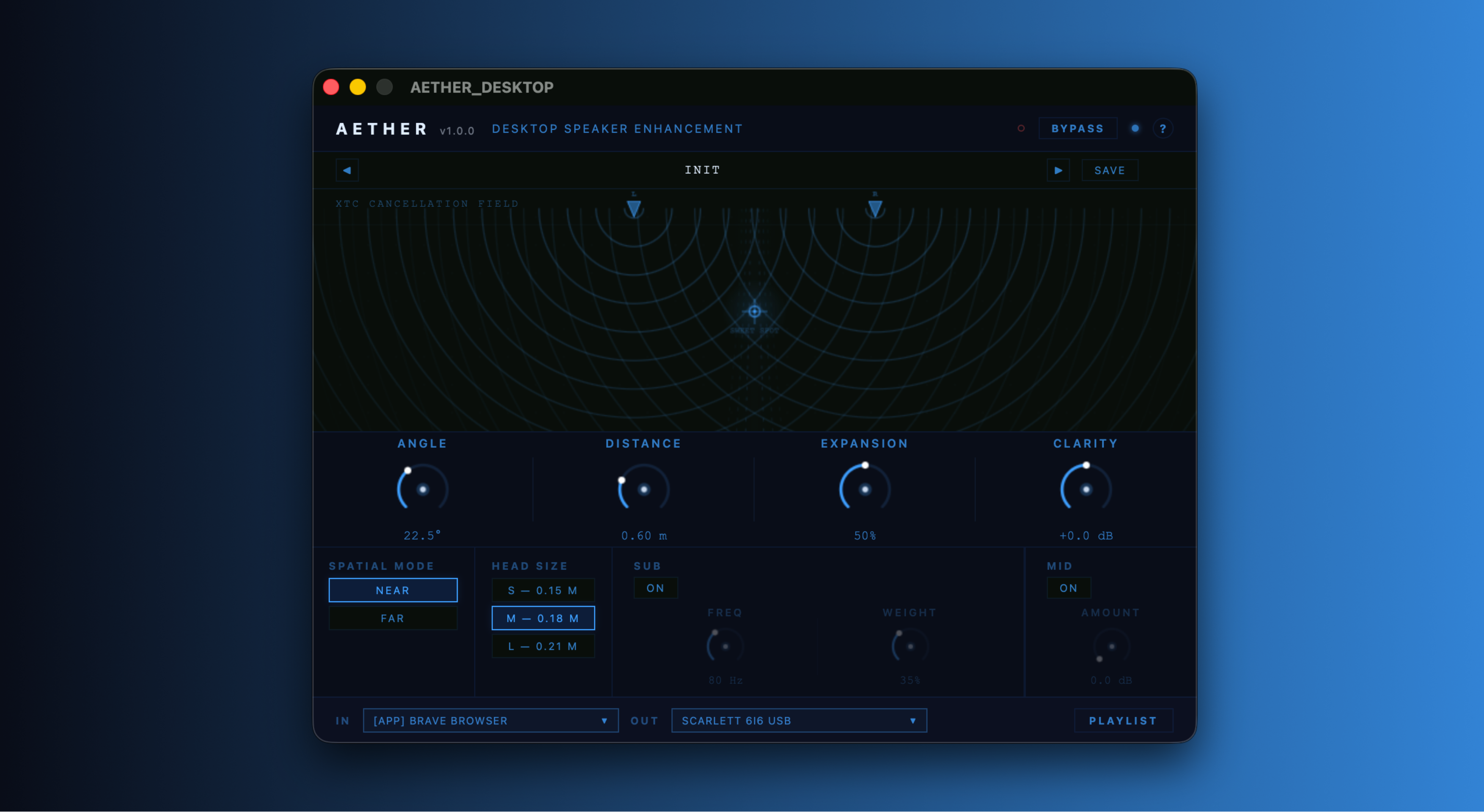Go to the previous preset with the left arrow
Screen dimensions: 1484x812
pyautogui.click(x=347, y=170)
